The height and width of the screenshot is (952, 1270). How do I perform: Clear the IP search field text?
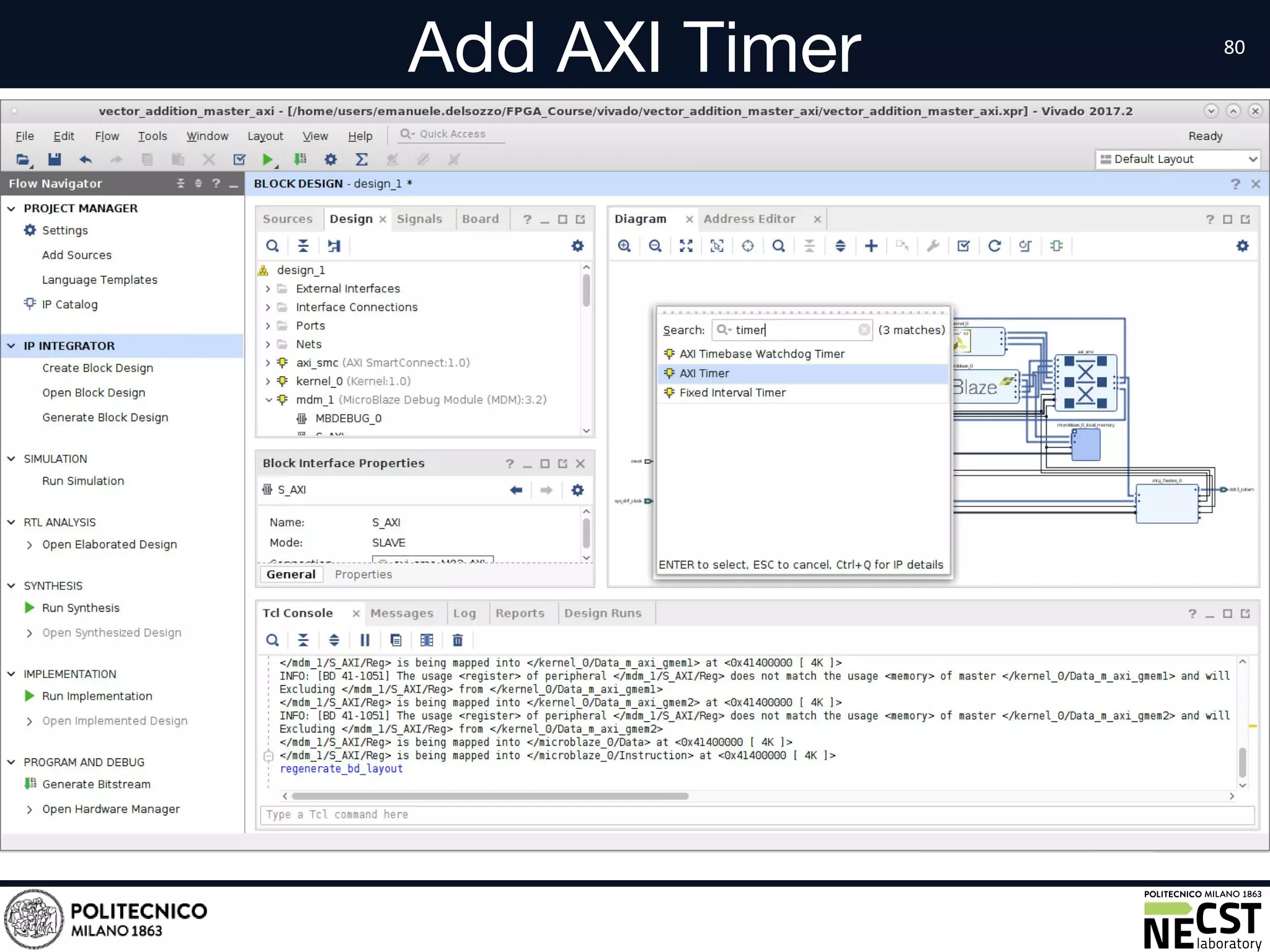[x=864, y=330]
